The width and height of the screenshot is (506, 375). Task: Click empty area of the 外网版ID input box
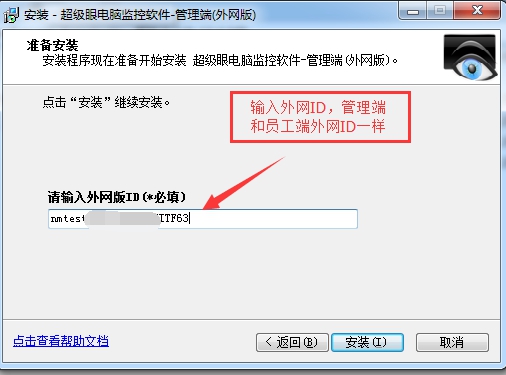(273, 219)
